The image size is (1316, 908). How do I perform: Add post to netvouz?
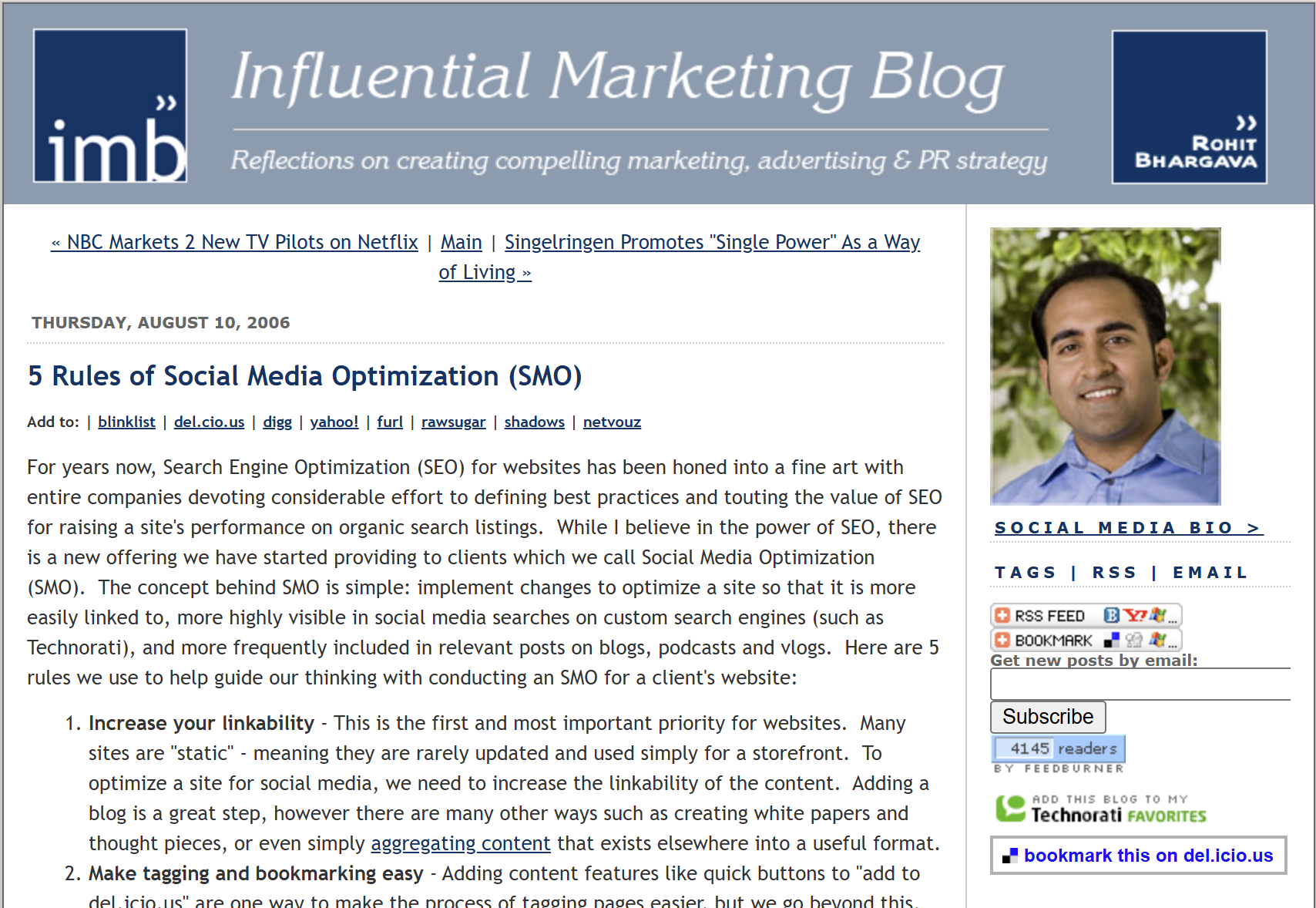[612, 422]
